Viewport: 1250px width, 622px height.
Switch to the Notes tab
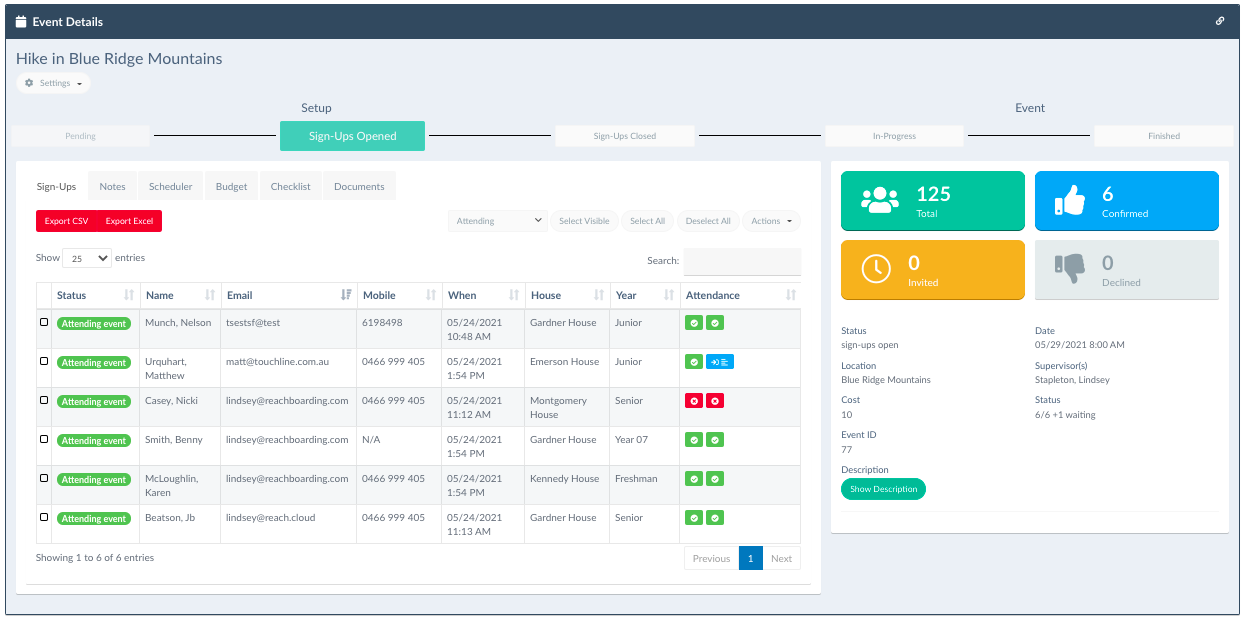coord(112,186)
